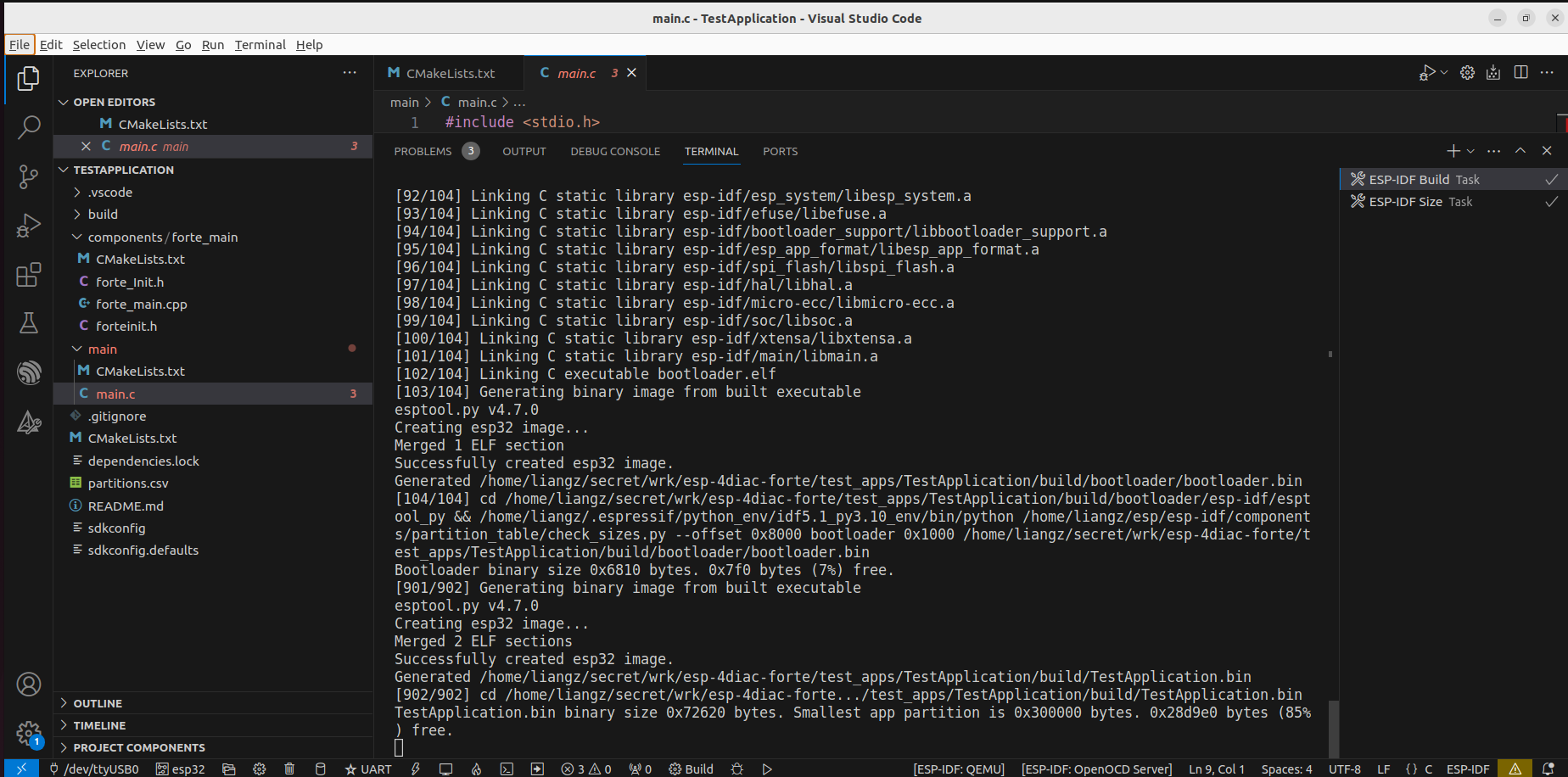Viewport: 1568px width, 777px height.
Task: Click the yellow warning status item
Action: [x=1515, y=769]
